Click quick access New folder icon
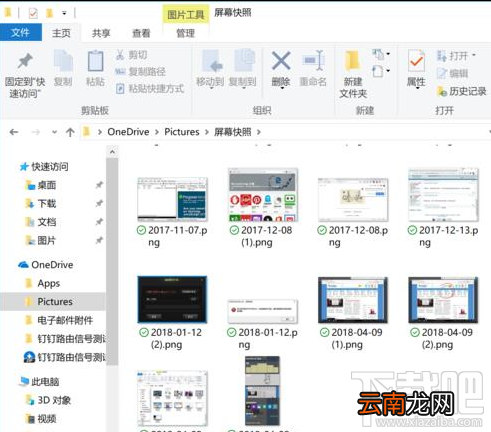 tap(49, 13)
